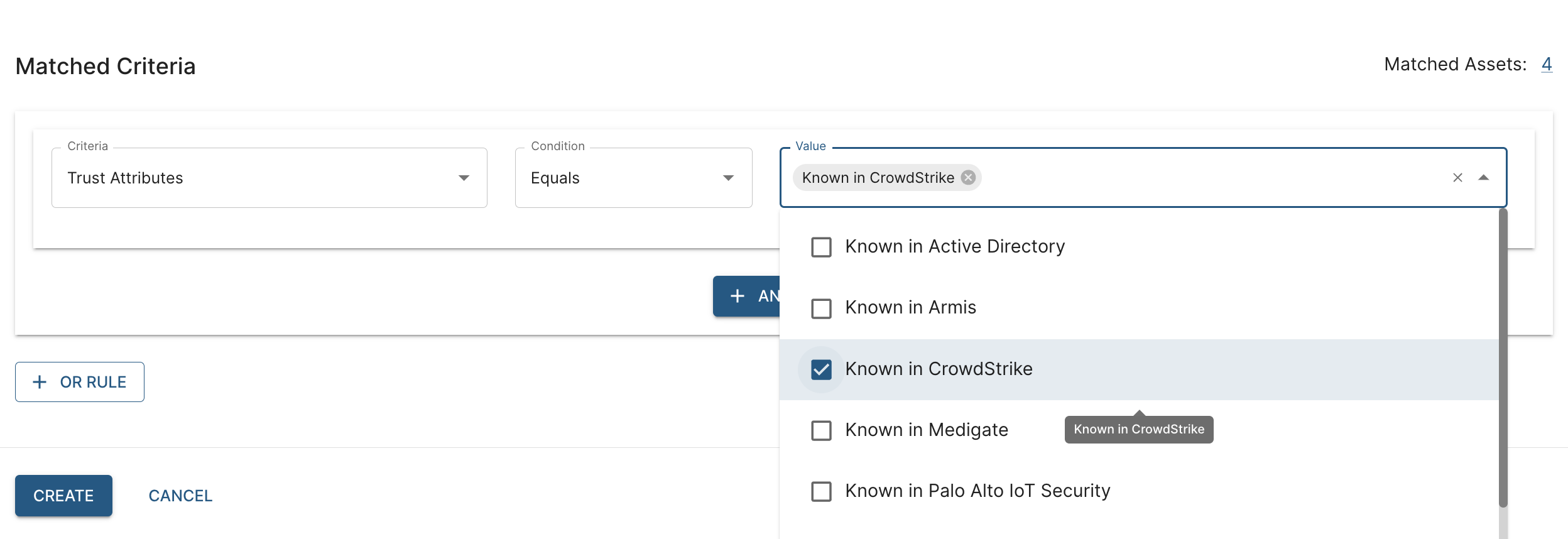Remove the Known in CrowdStrike chip
1568x539 pixels.
click(969, 178)
